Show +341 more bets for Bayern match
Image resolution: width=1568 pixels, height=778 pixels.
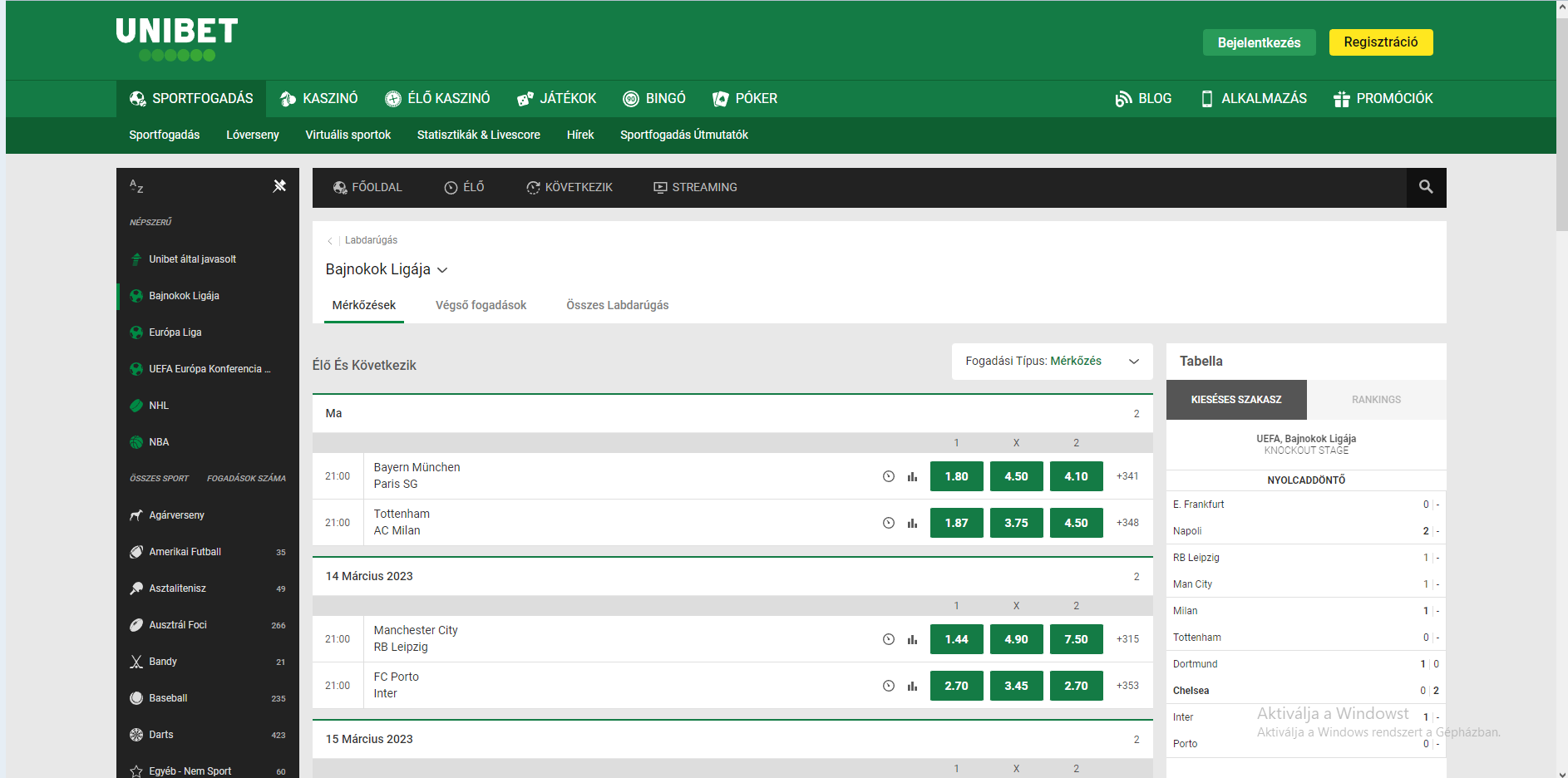[1127, 476]
